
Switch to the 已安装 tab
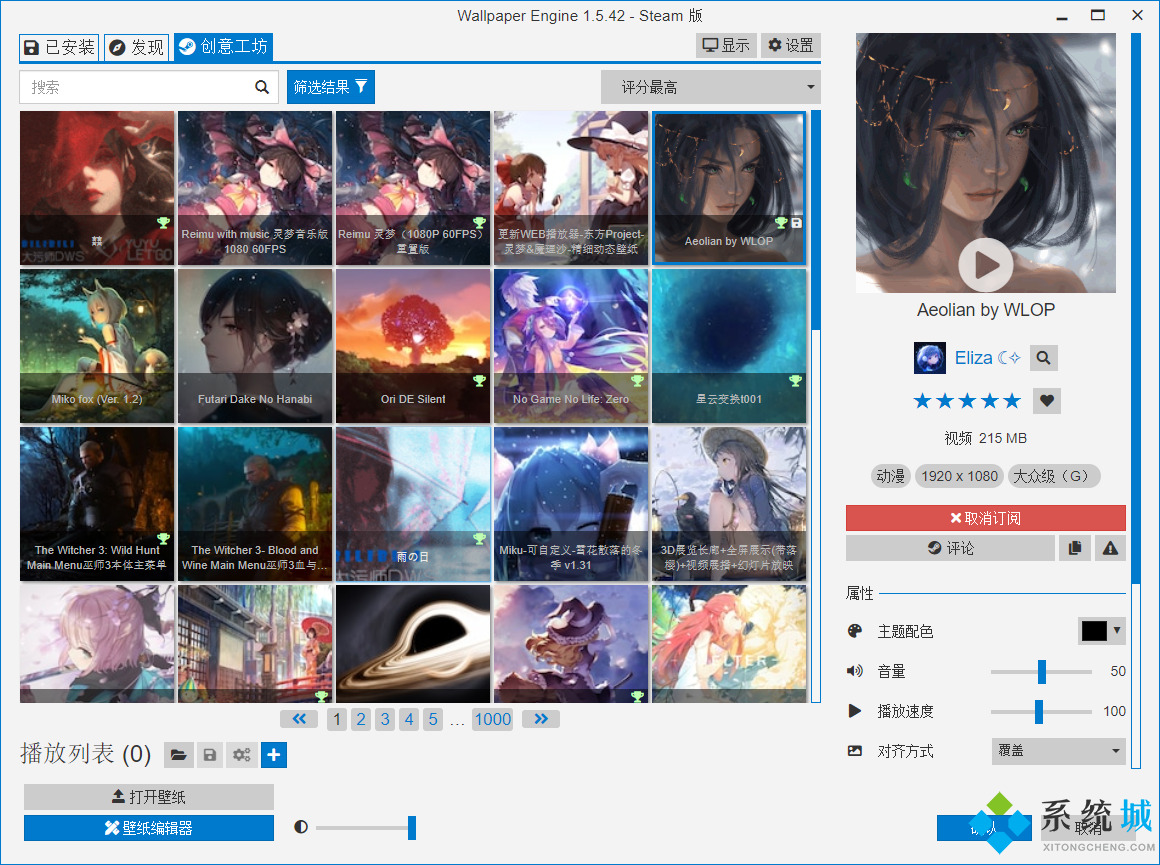(x=58, y=46)
